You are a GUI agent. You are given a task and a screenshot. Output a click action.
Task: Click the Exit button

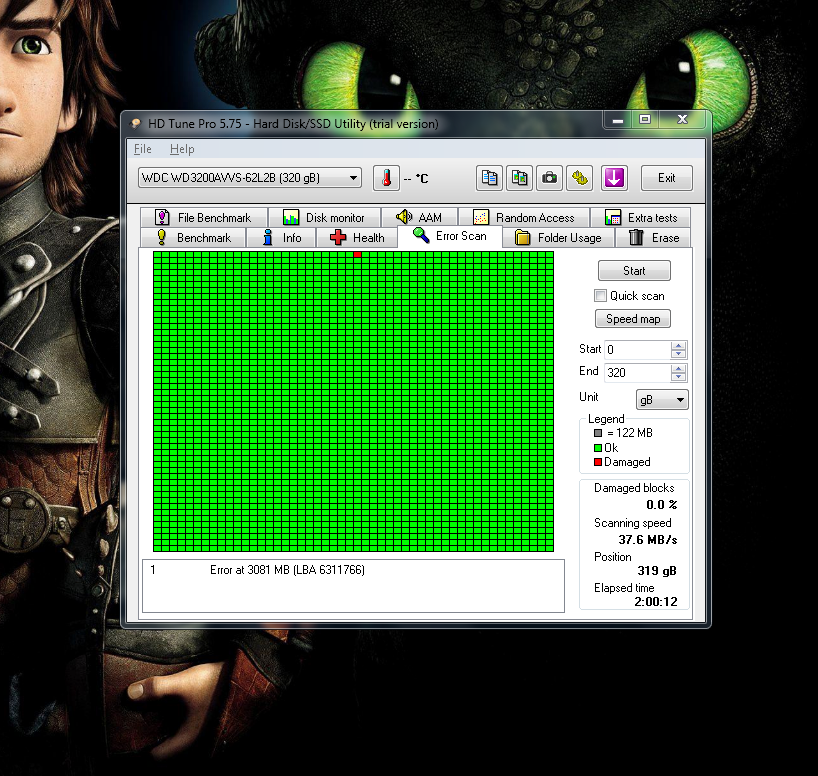tap(666, 178)
